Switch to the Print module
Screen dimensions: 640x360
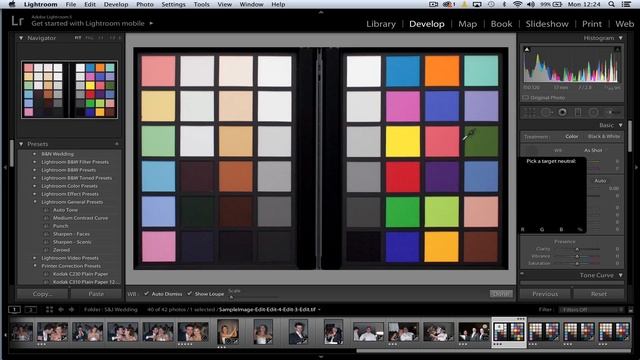tap(592, 24)
